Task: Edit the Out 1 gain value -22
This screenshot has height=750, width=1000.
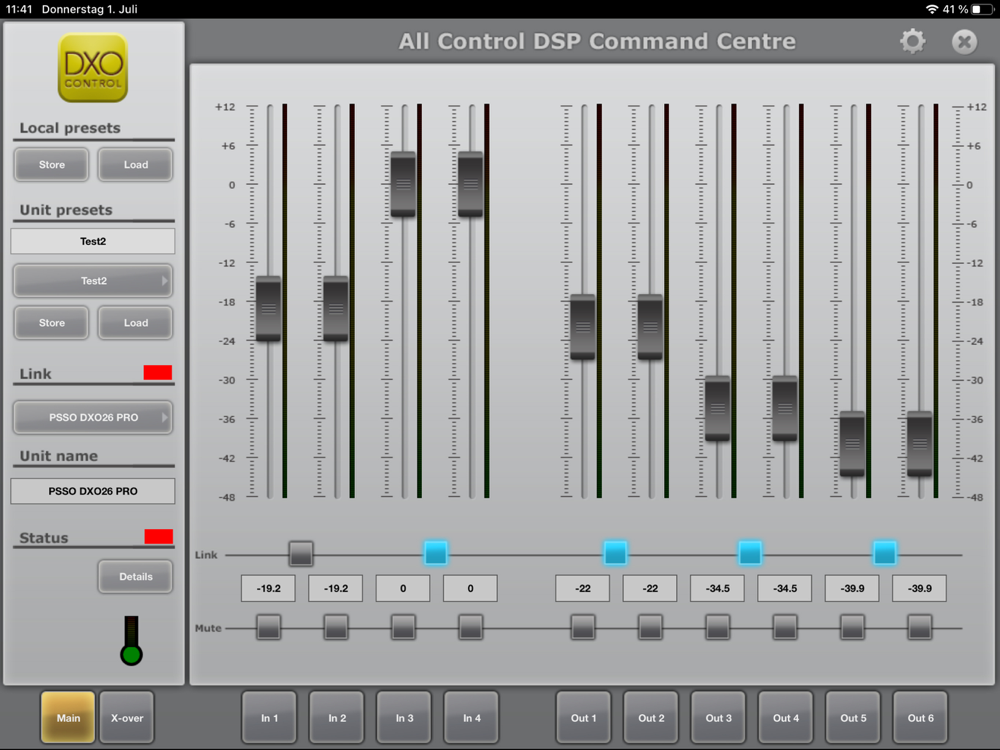Action: point(583,588)
